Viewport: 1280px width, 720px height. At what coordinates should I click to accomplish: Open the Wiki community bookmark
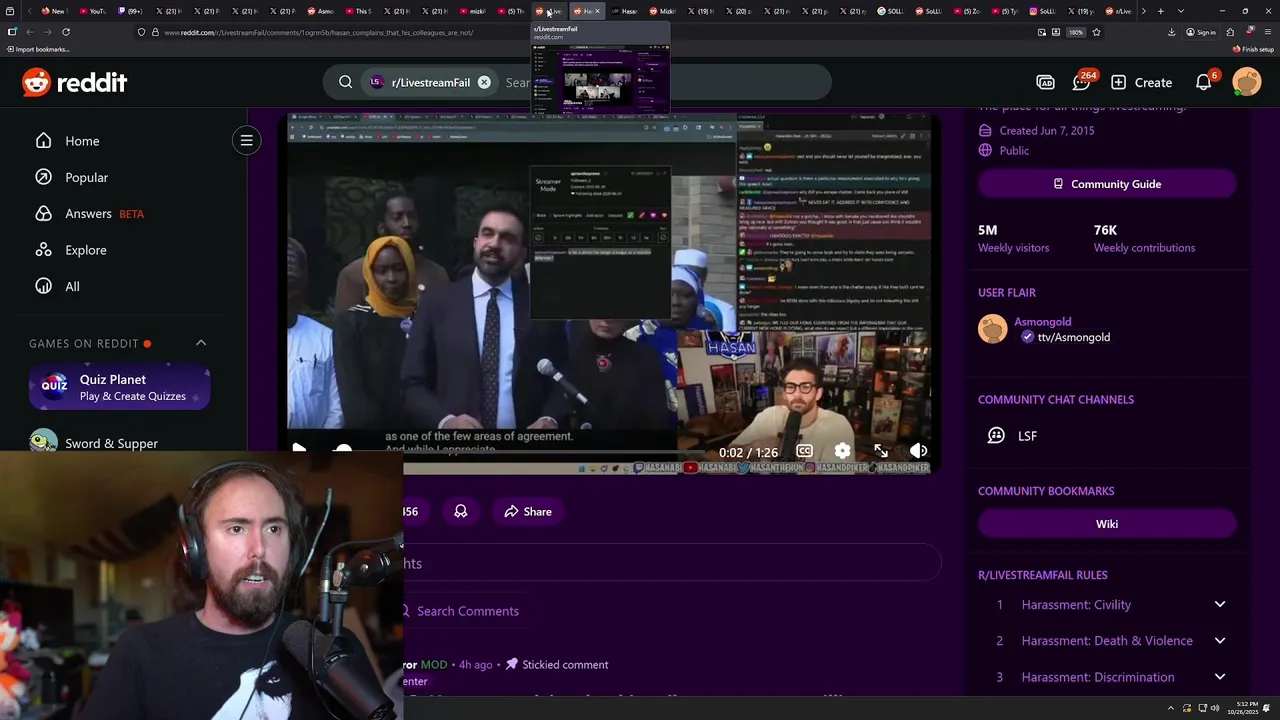click(x=1107, y=524)
